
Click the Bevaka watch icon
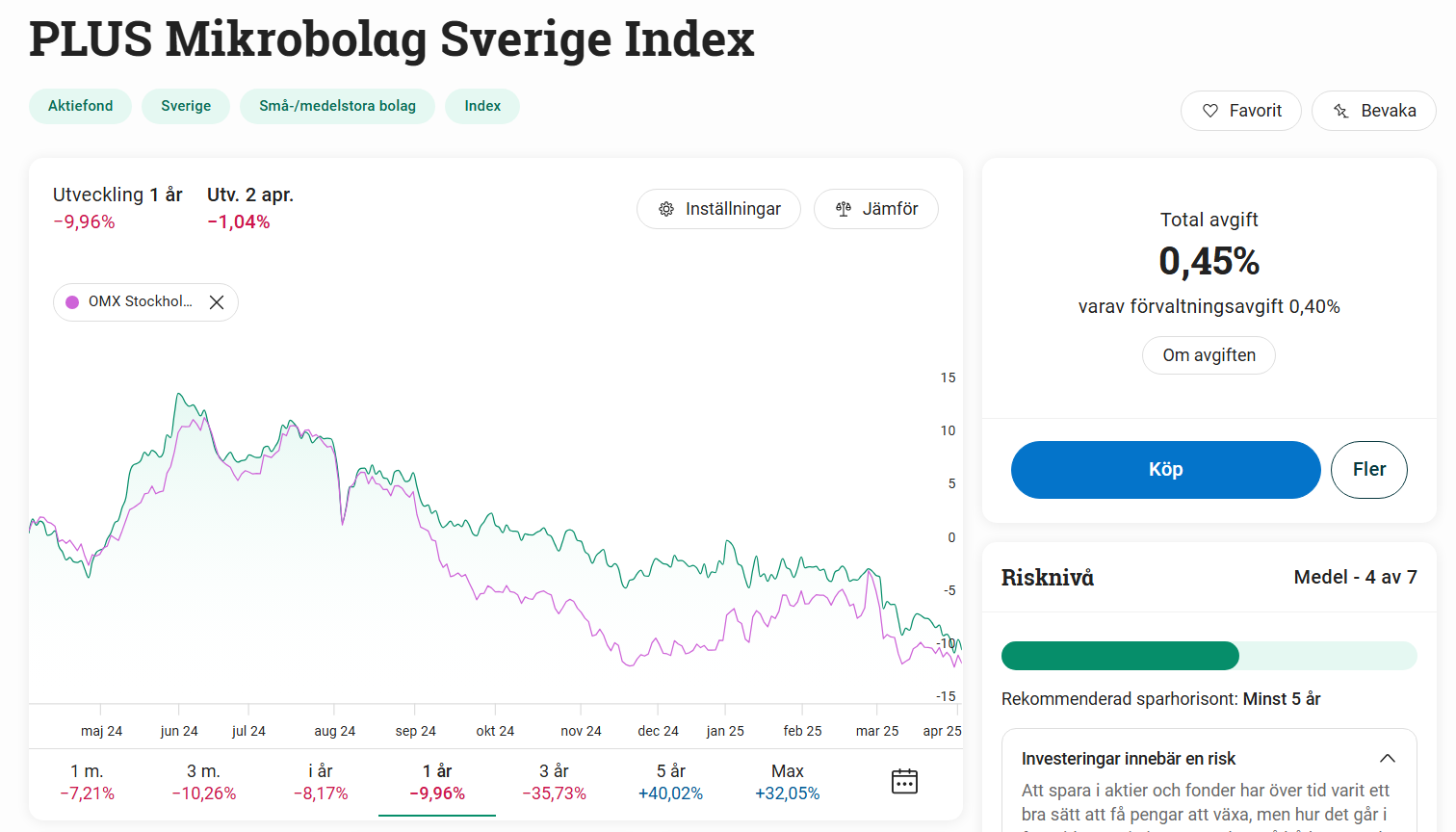click(x=1341, y=111)
